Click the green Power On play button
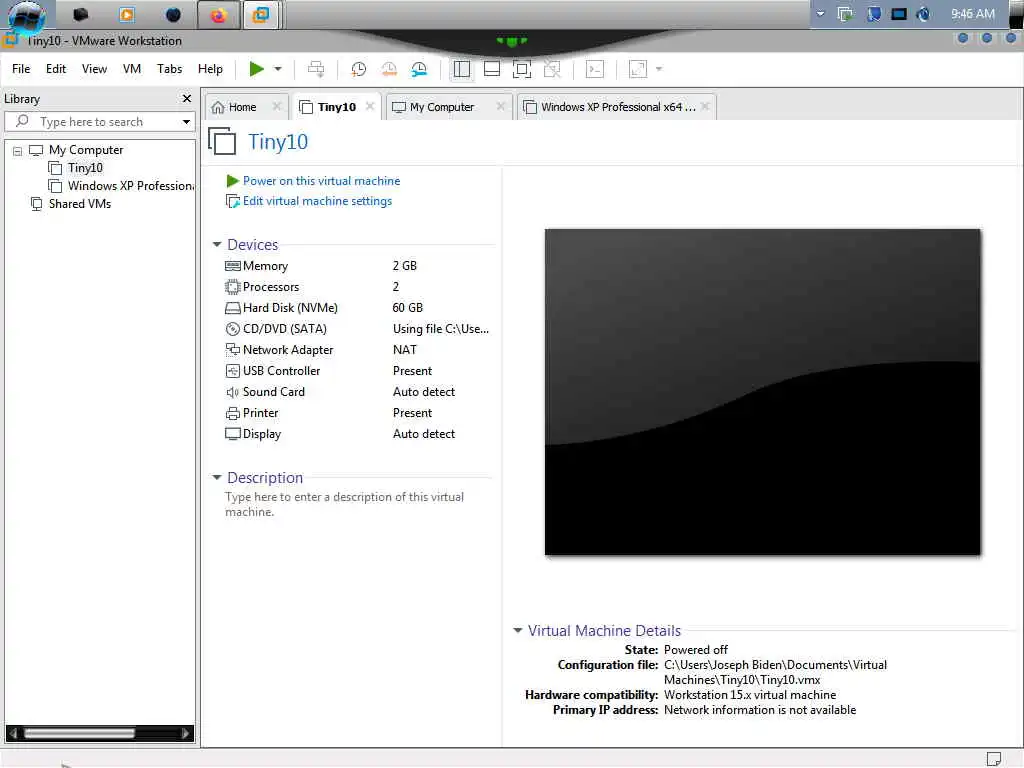The image size is (1024, 768). click(x=257, y=69)
